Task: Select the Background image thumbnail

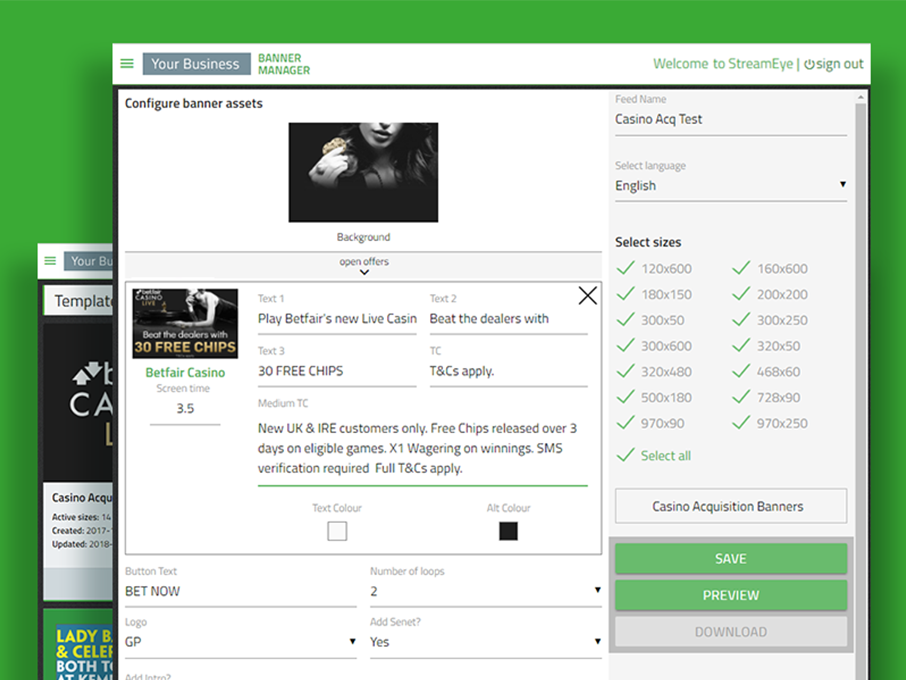Action: point(363,172)
